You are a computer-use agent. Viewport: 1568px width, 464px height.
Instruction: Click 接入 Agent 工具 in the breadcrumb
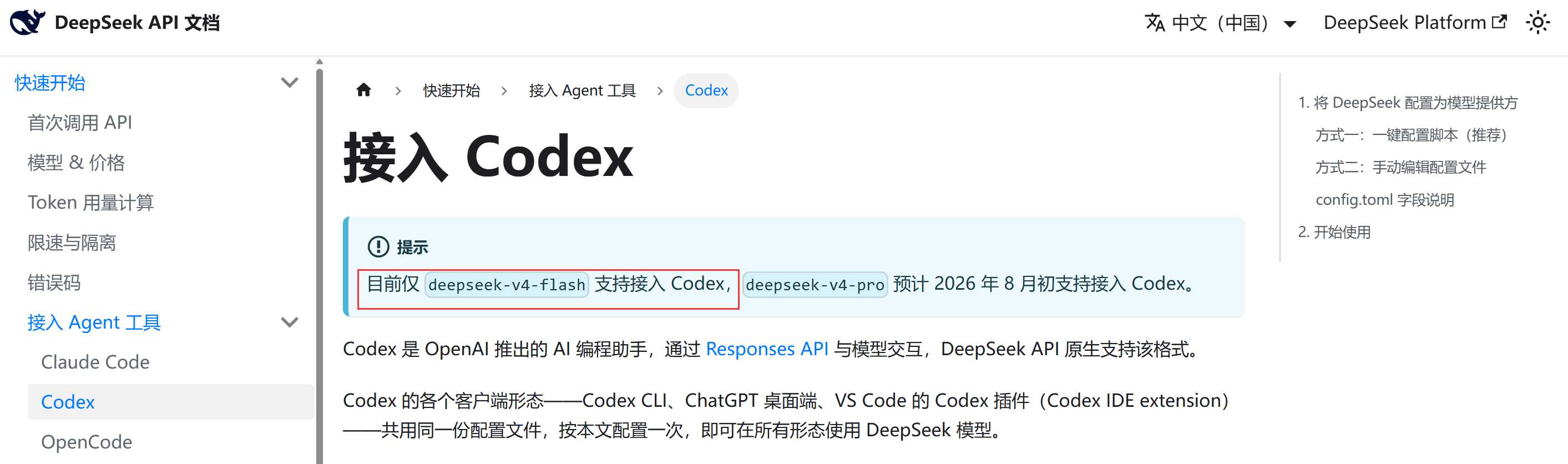tap(583, 90)
